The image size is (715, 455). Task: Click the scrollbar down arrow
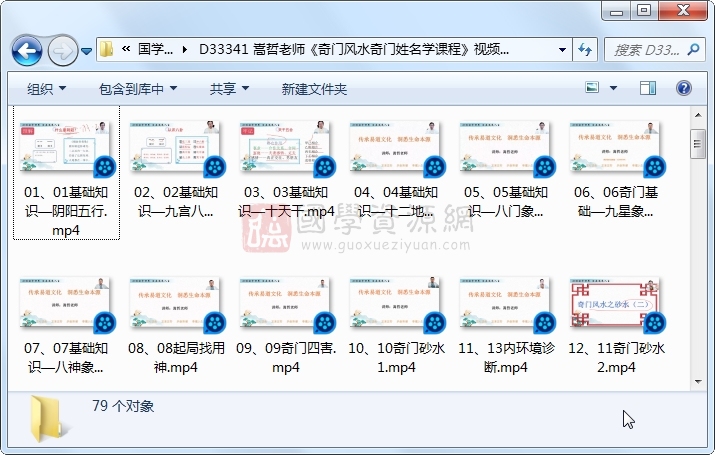click(698, 382)
